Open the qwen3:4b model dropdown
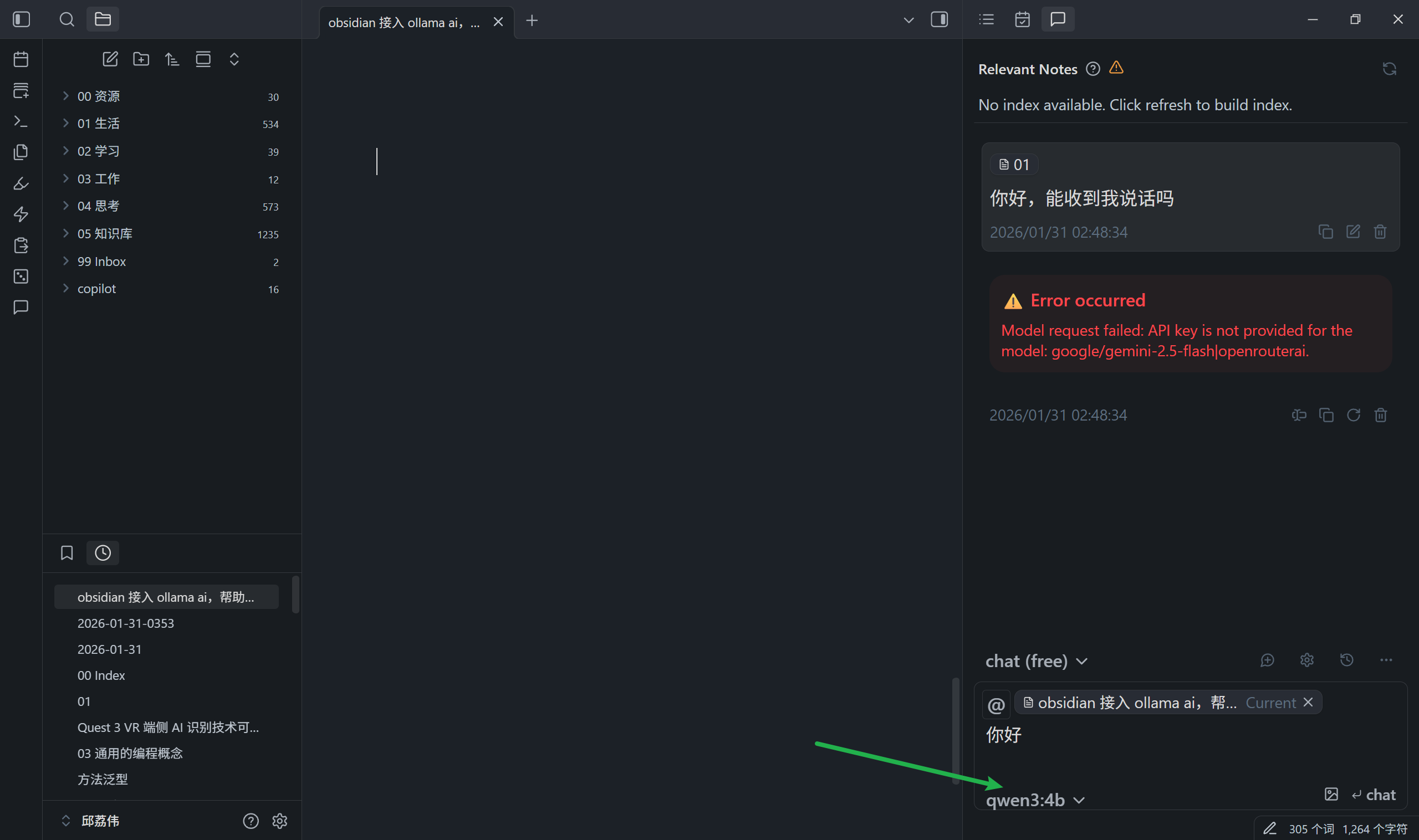The image size is (1419, 840). point(1034,800)
